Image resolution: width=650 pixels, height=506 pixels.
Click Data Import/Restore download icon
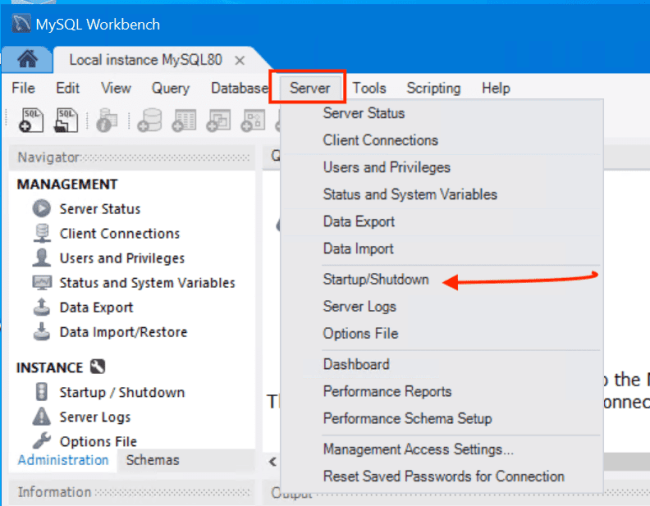42,332
